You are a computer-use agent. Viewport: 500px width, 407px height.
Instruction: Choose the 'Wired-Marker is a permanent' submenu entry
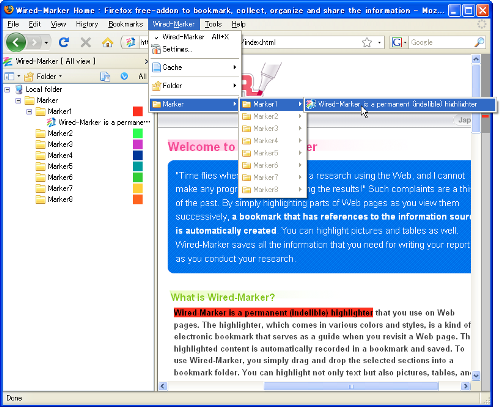point(400,104)
